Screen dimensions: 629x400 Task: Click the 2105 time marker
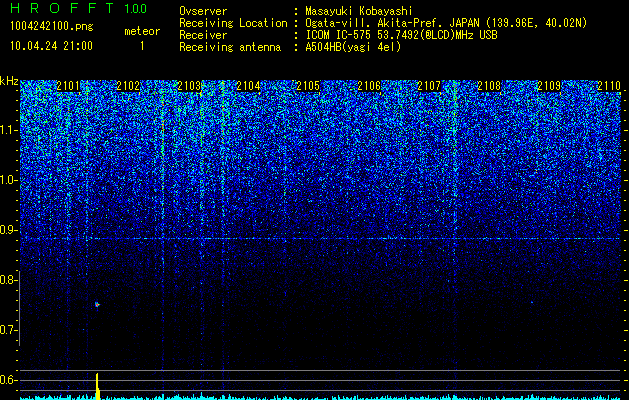(x=308, y=86)
